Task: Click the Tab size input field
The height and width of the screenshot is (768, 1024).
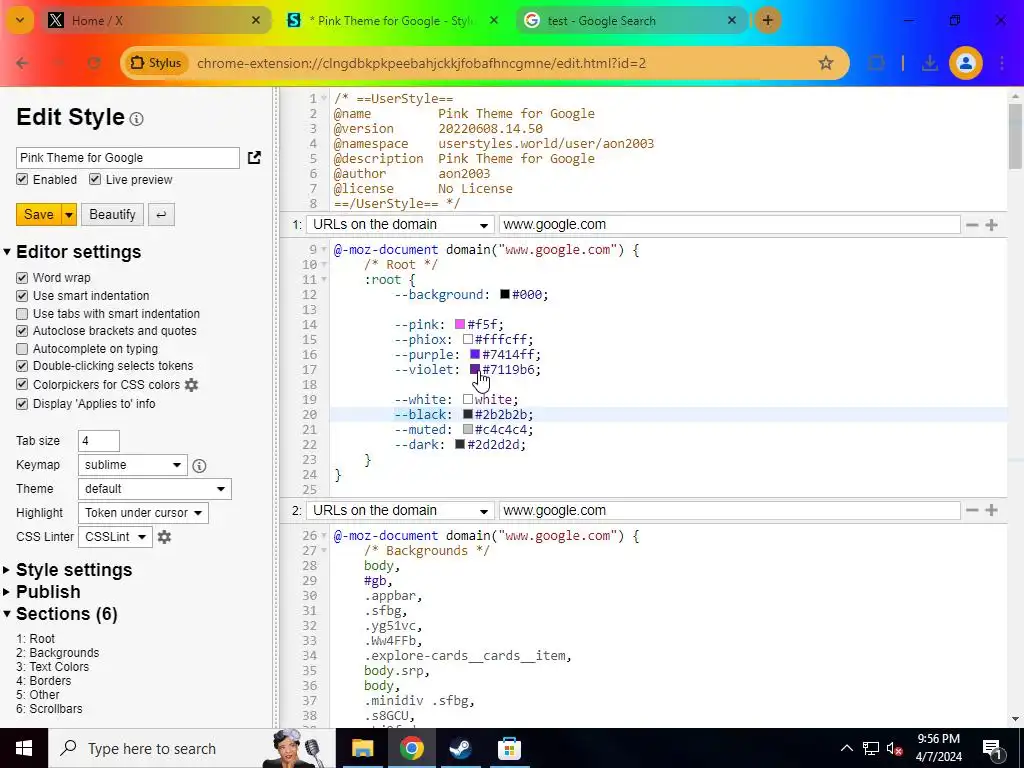Action: click(x=99, y=441)
